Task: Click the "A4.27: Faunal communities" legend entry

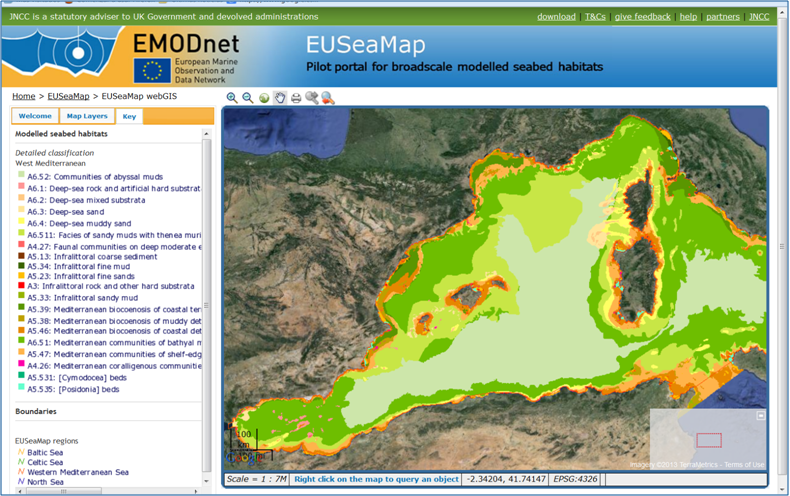Action: click(x=114, y=246)
